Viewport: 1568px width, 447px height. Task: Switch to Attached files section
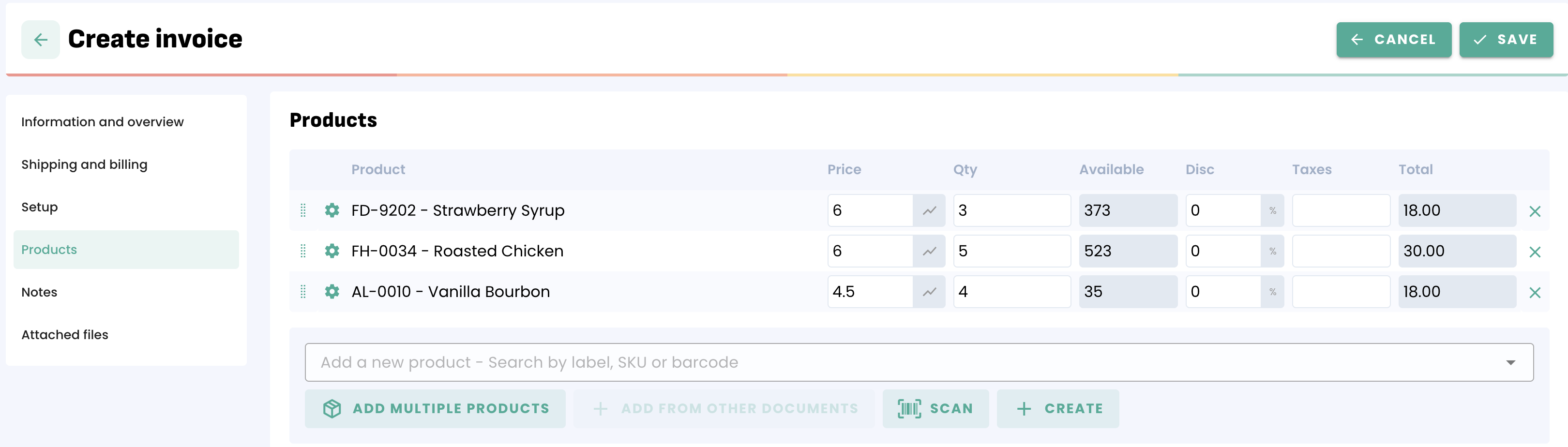(64, 335)
